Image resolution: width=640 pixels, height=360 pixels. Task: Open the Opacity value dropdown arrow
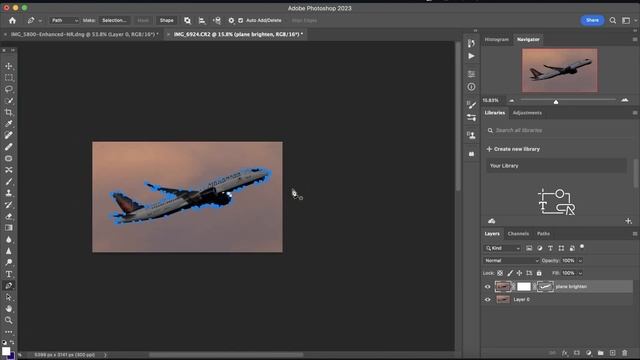point(580,260)
